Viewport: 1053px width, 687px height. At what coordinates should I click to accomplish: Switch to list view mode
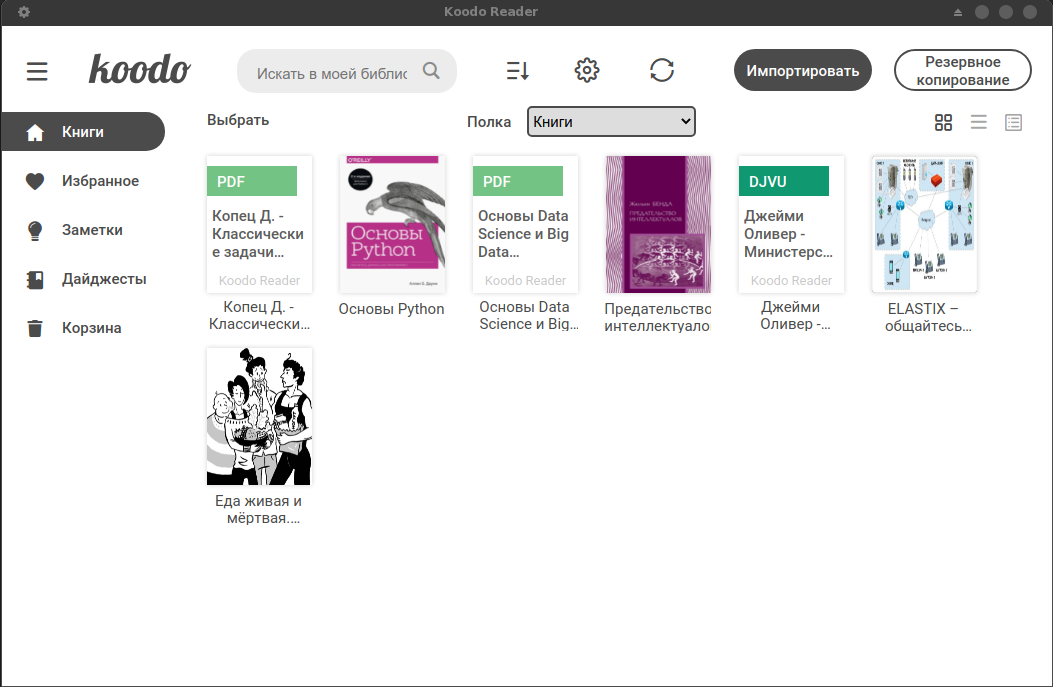[x=978, y=122]
